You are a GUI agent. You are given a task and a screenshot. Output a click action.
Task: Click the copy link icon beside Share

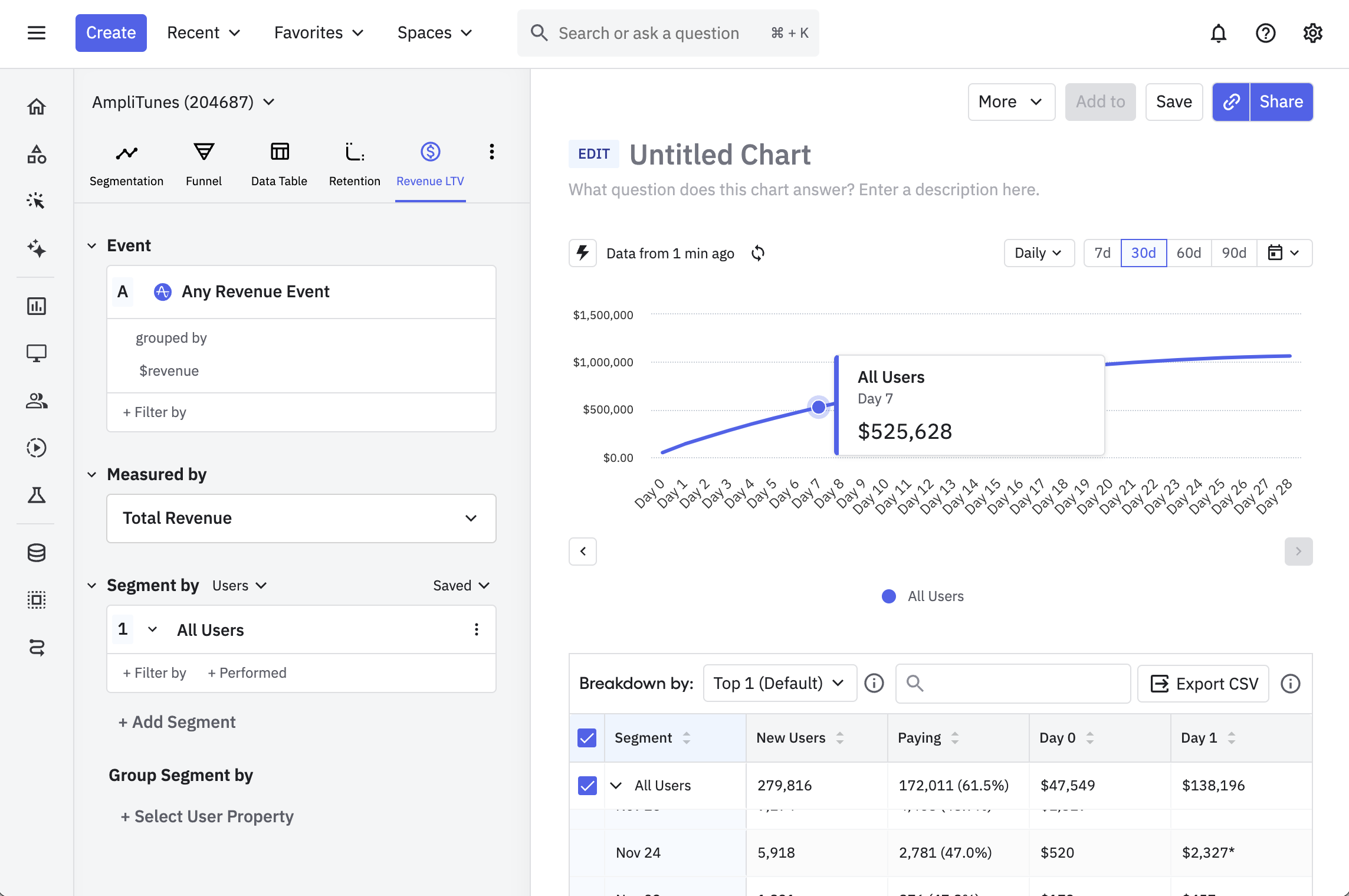tap(1231, 102)
